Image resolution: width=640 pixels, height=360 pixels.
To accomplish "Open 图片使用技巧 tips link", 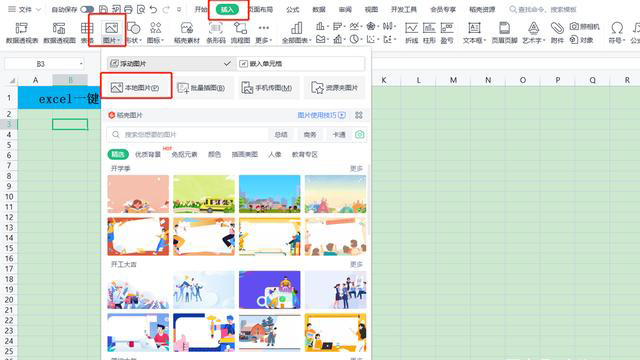I will point(322,115).
